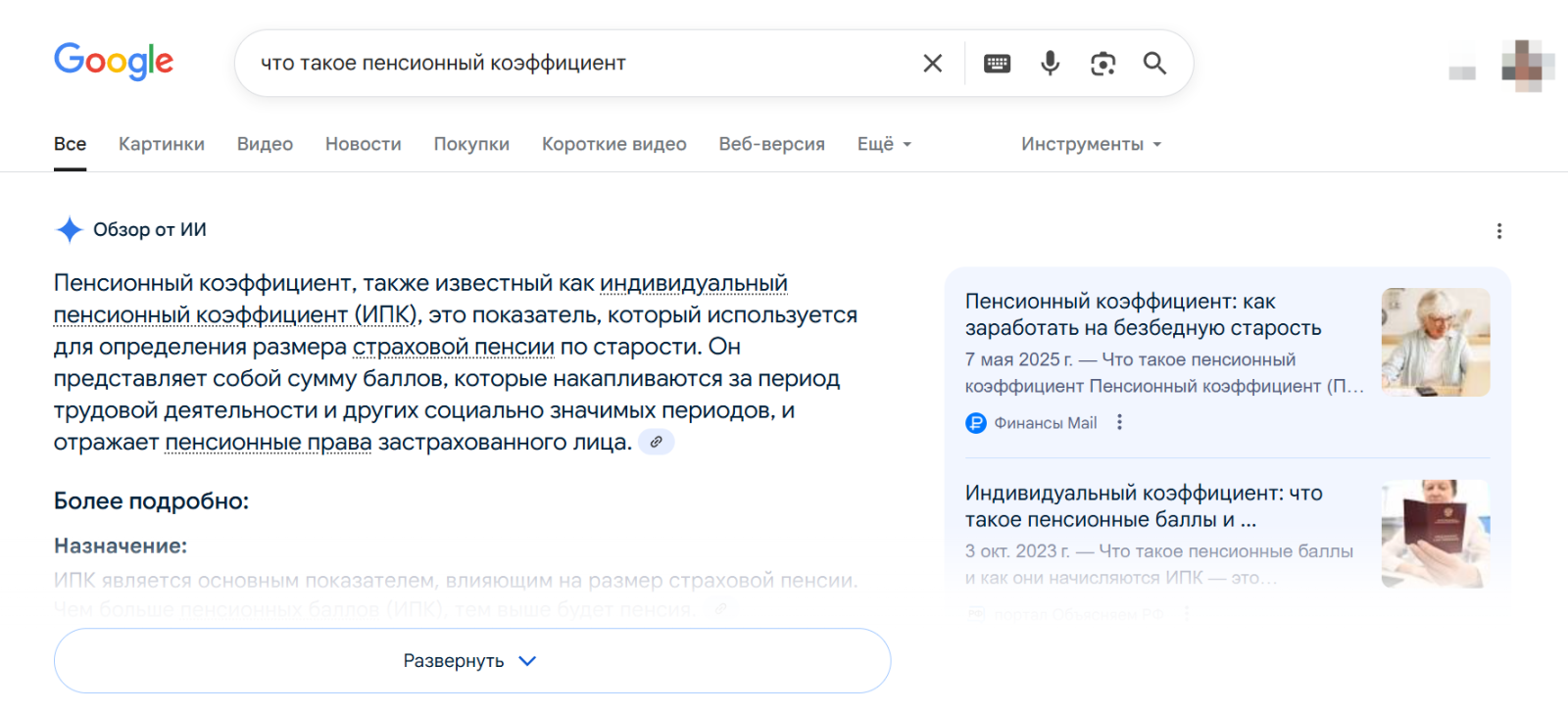
Task: Open the on-screen keyboard icon
Action: click(997, 63)
